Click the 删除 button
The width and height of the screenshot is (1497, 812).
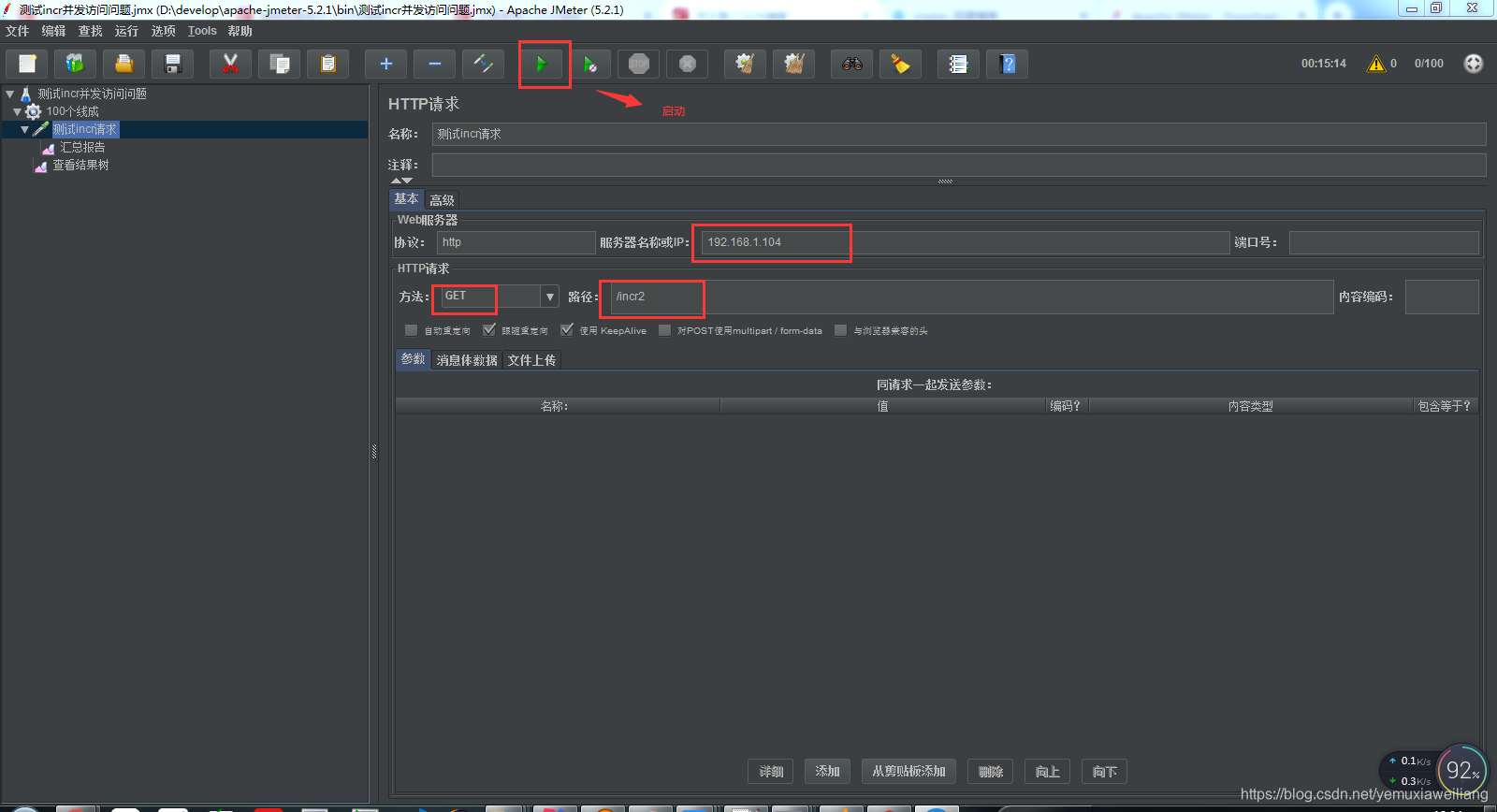(x=990, y=772)
